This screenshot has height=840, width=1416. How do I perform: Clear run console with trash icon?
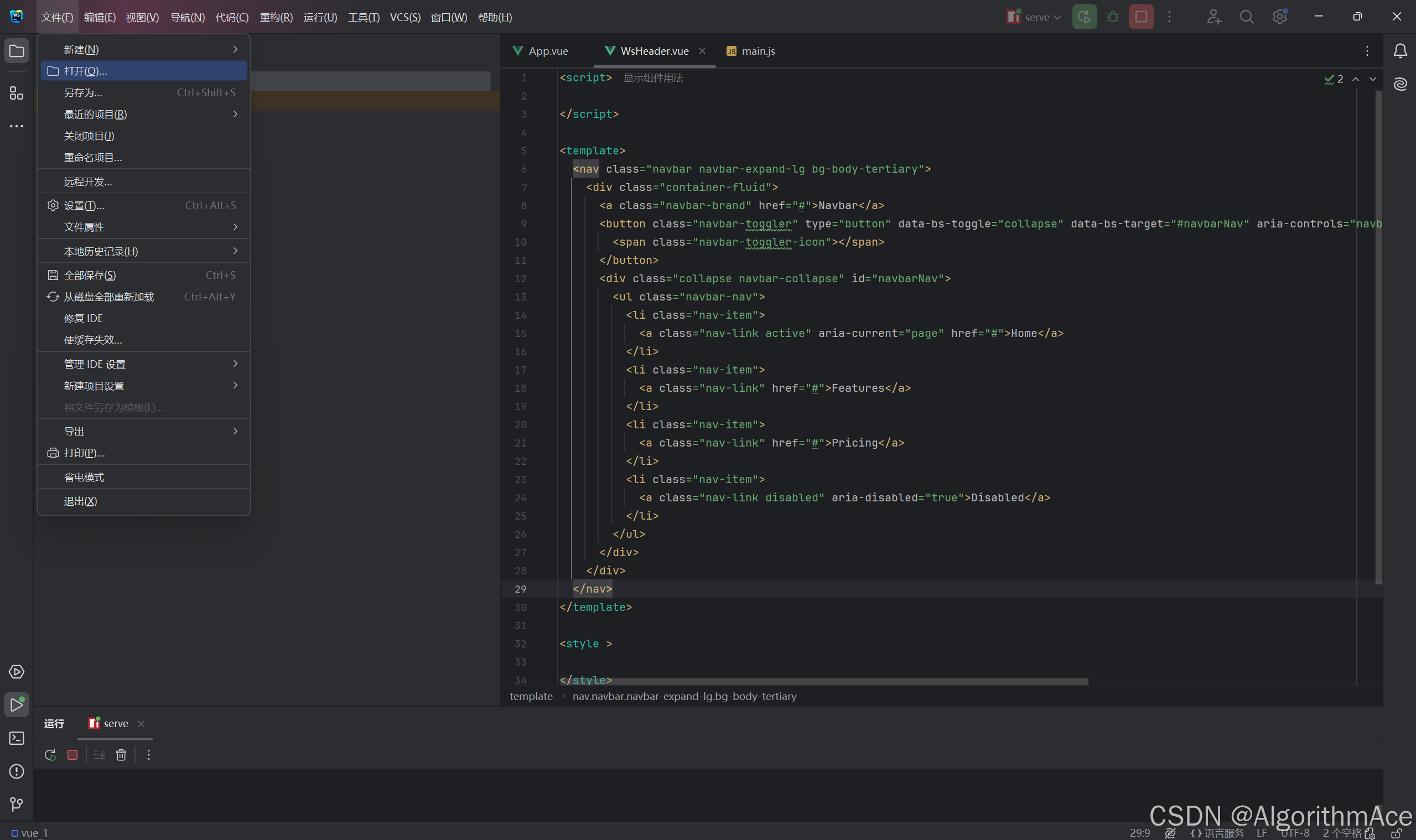(x=121, y=755)
